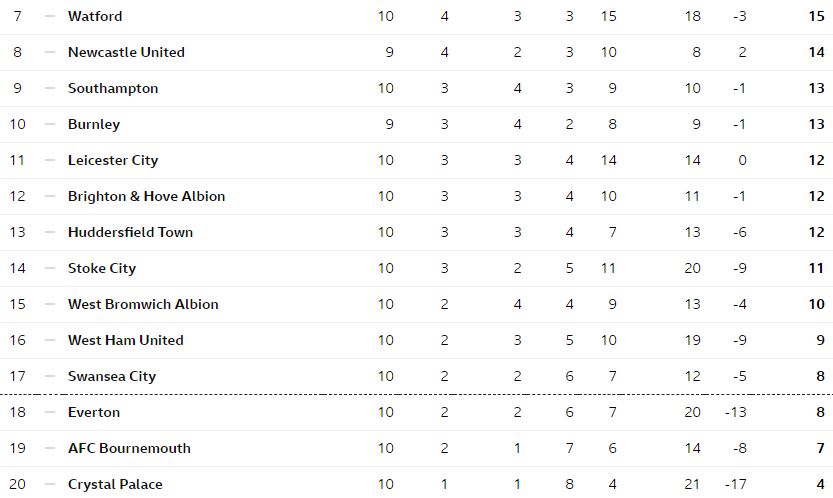Viewport: 833px width, 498px height.
Task: Click the Southampton team name
Action: (x=113, y=89)
